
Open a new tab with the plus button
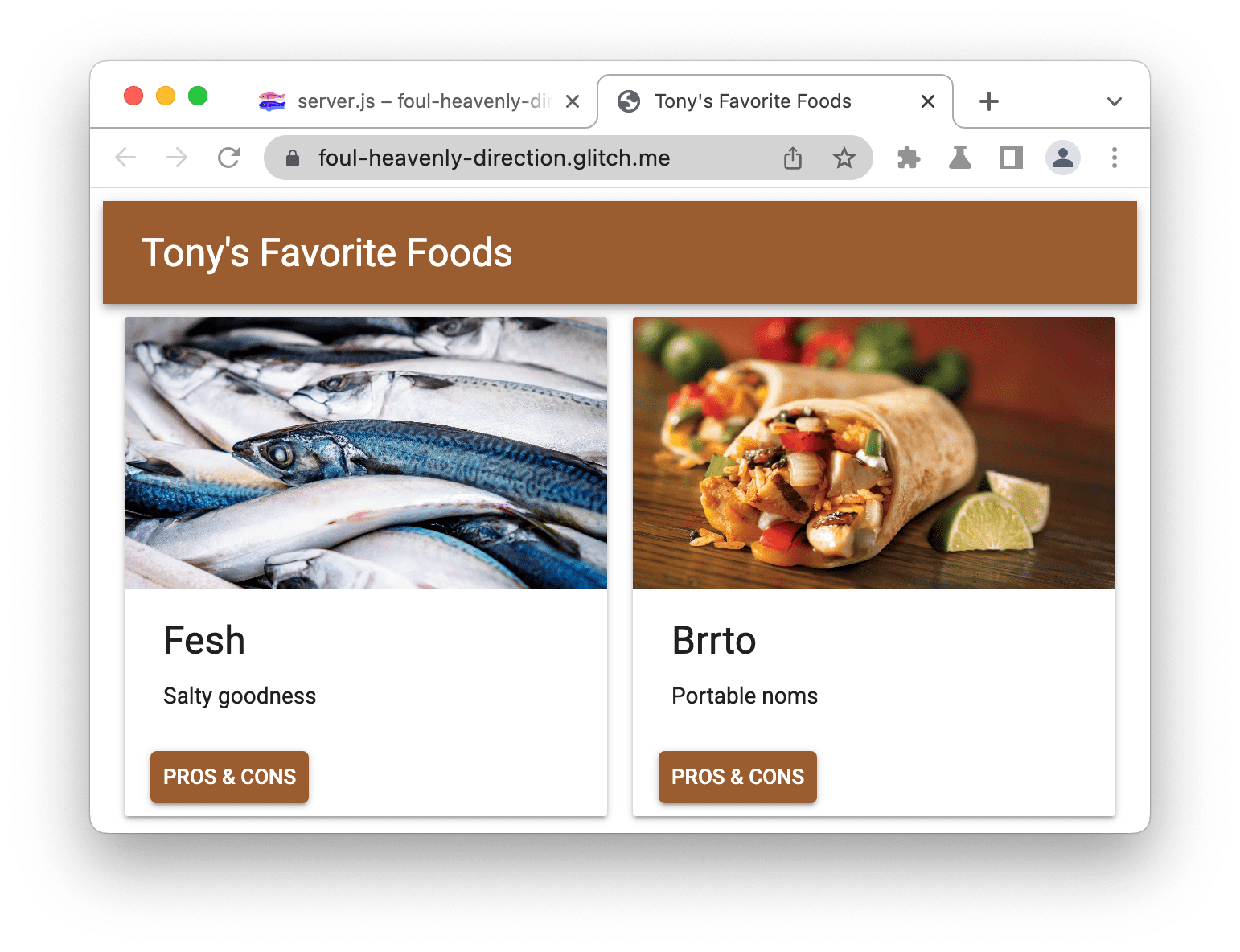click(x=988, y=101)
